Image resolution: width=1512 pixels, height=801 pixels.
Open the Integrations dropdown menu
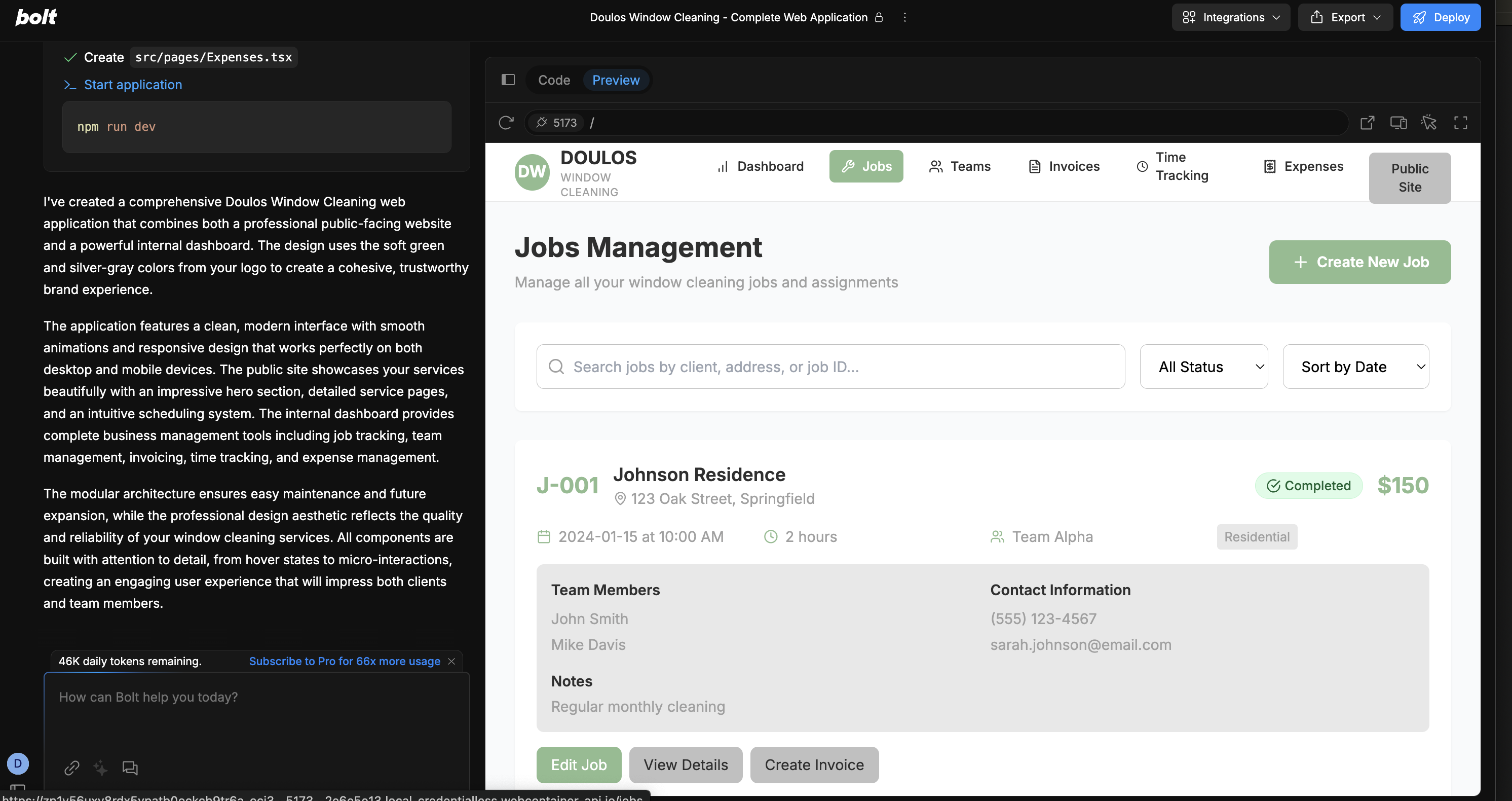tap(1230, 18)
